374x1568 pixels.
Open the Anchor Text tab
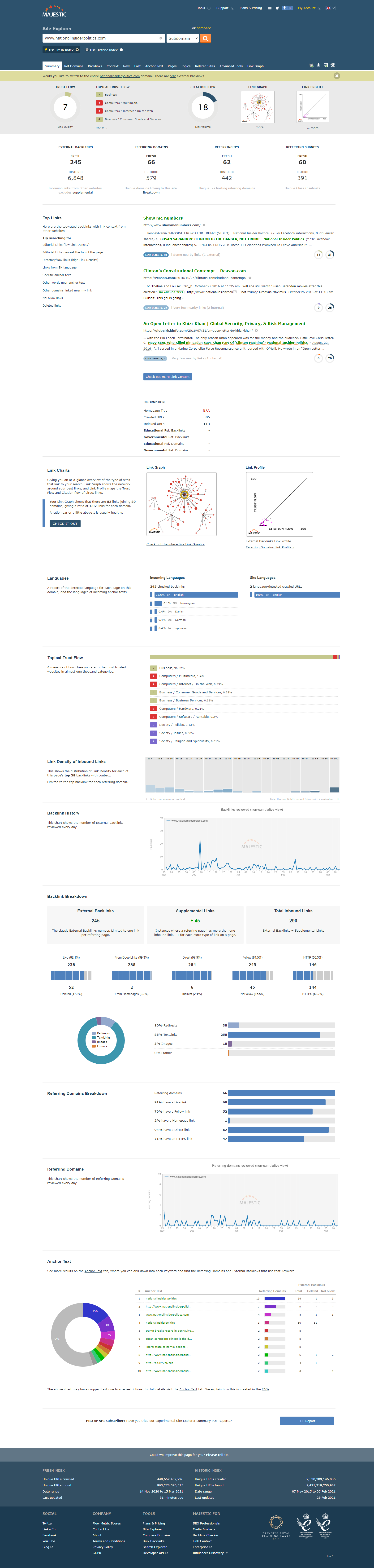[x=154, y=66]
